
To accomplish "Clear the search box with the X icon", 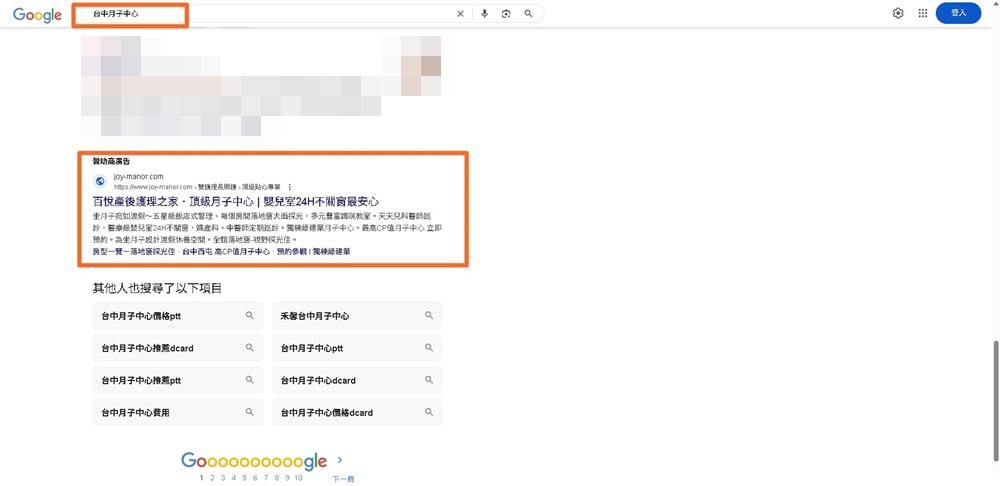I will 460,13.
